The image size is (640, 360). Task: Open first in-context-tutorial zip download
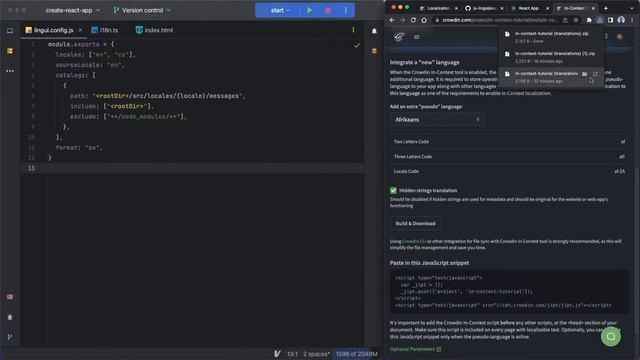tap(551, 37)
